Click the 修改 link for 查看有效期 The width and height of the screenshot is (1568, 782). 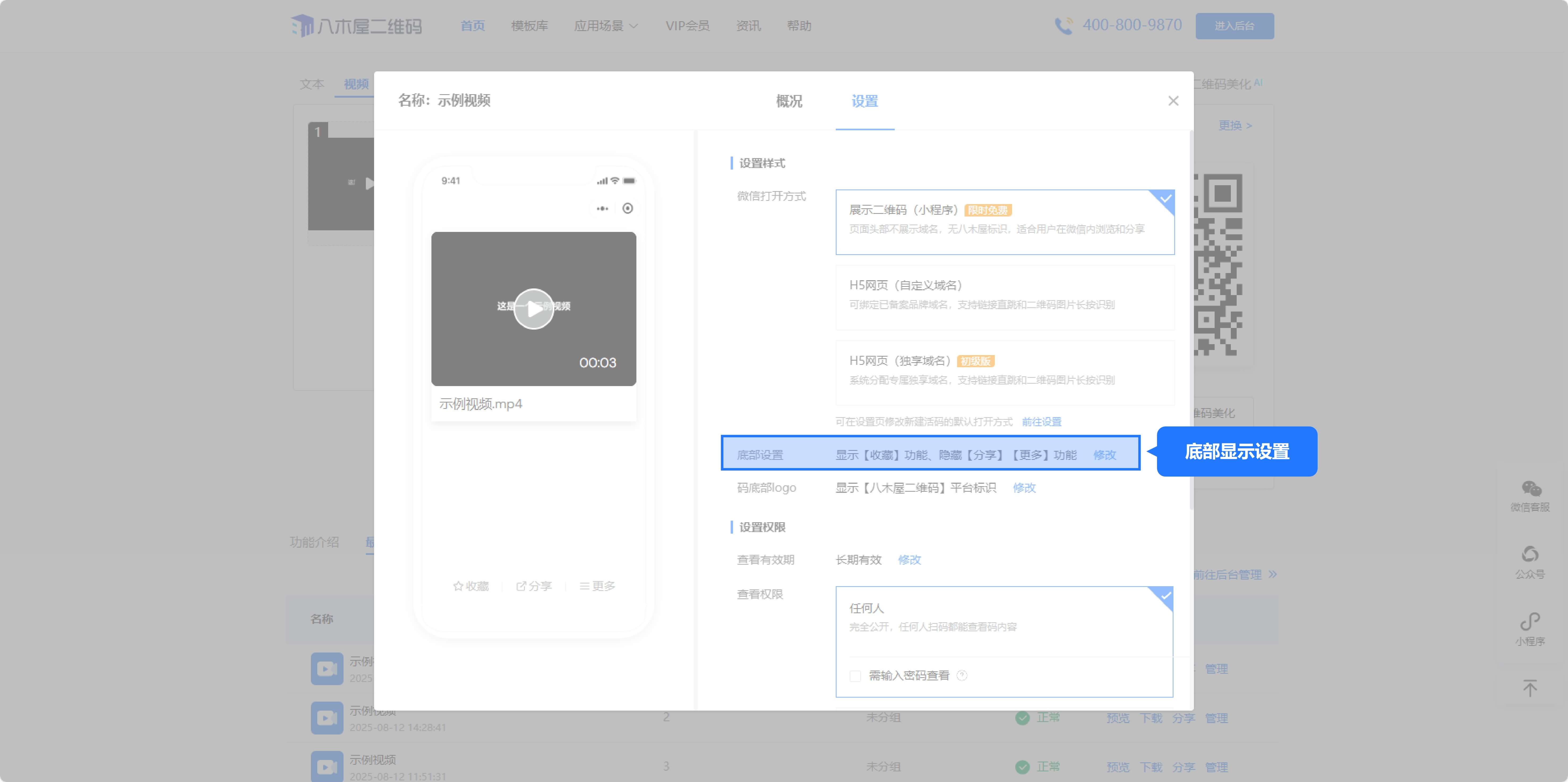[909, 560]
